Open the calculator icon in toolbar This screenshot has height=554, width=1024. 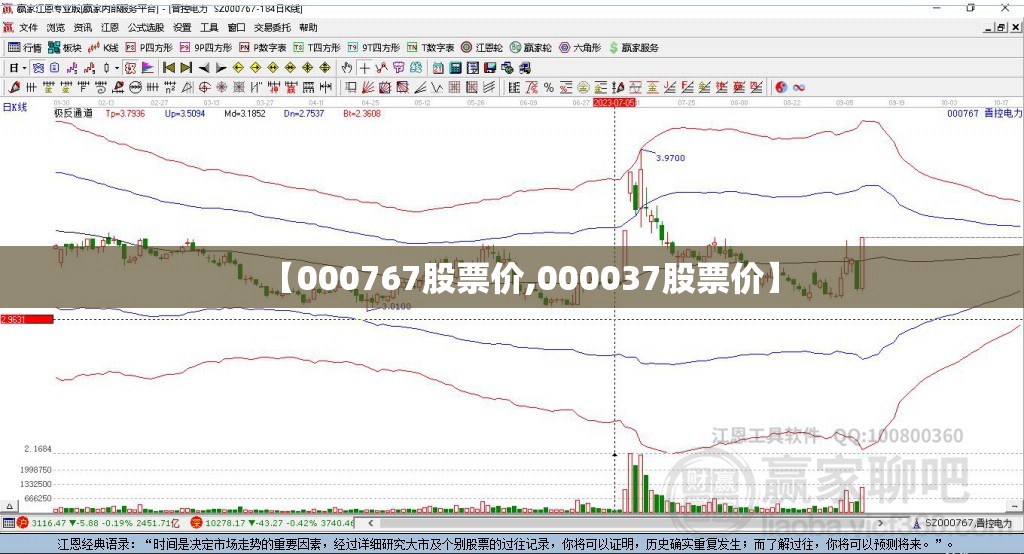[455, 68]
